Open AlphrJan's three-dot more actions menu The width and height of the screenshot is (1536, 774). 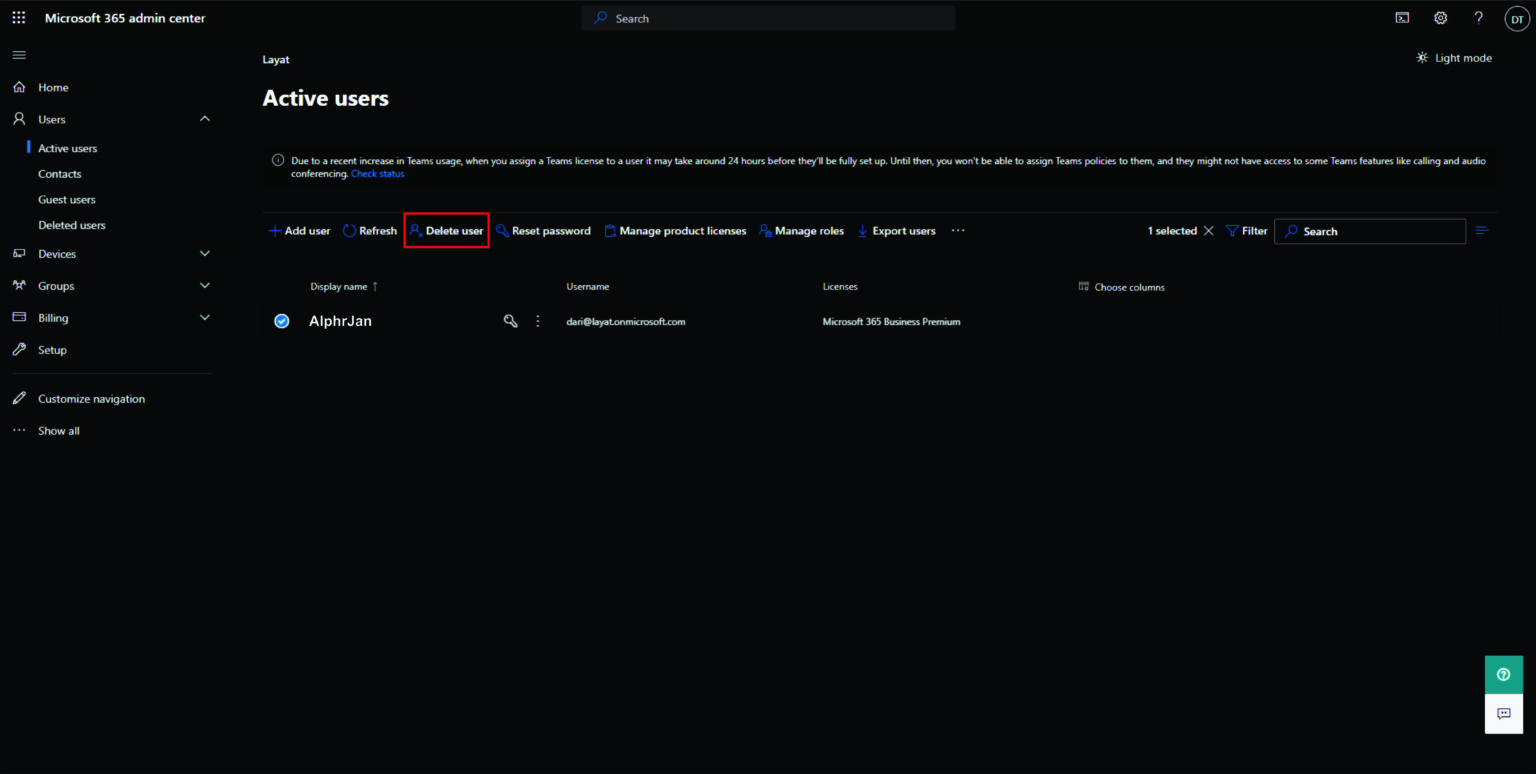(x=538, y=321)
